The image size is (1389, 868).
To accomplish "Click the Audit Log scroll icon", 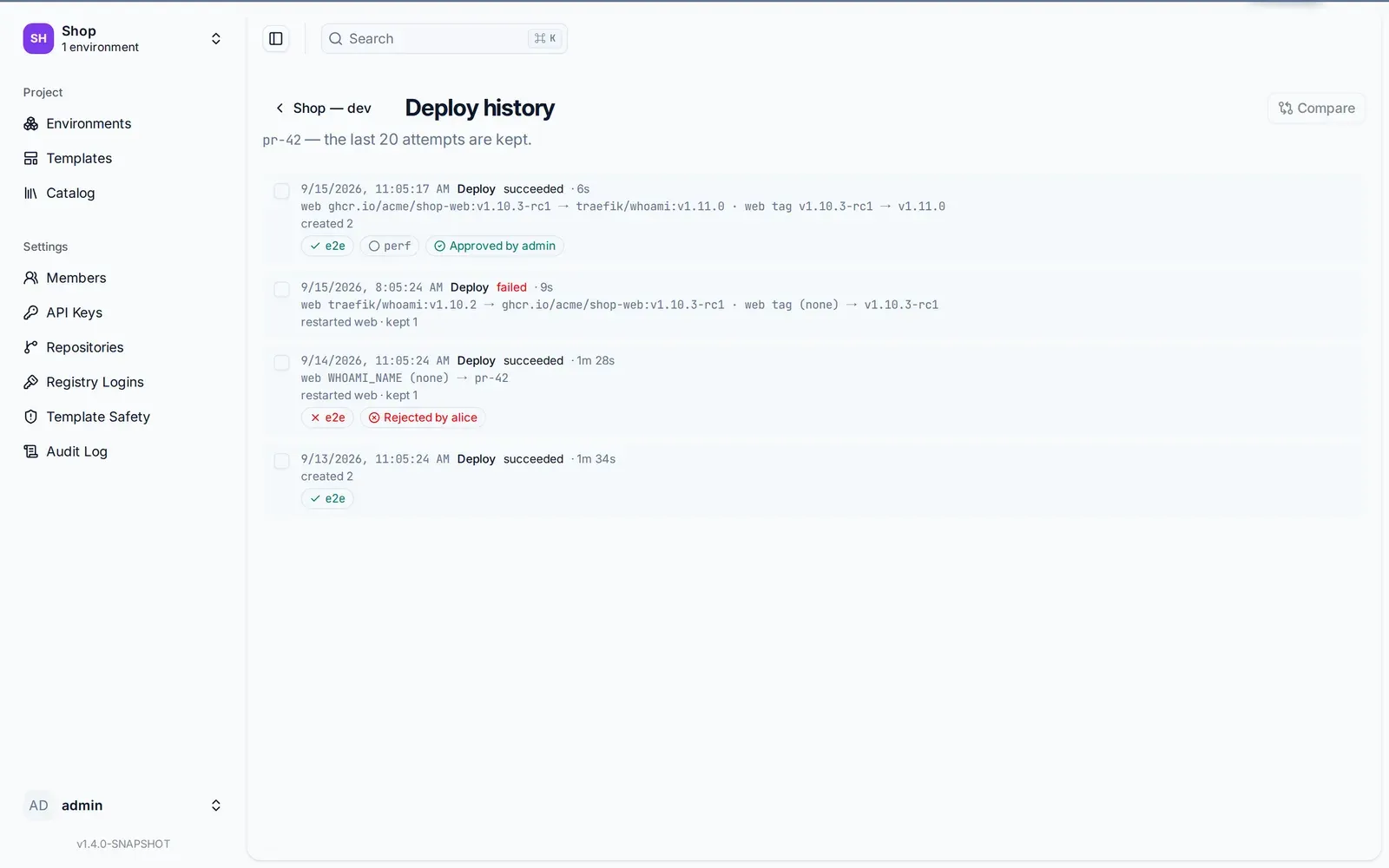I will click(x=31, y=451).
